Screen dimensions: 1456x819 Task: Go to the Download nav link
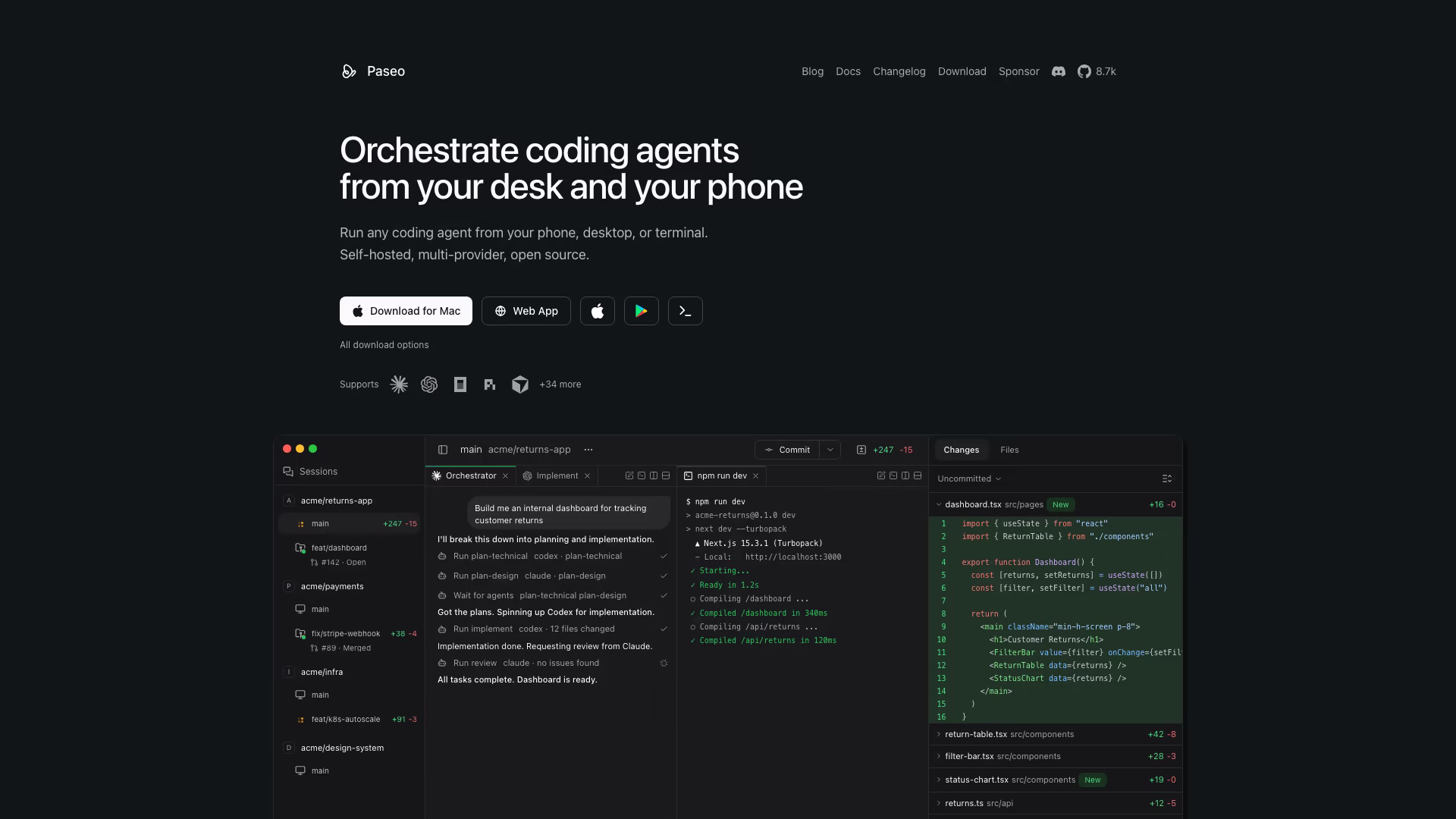click(962, 71)
